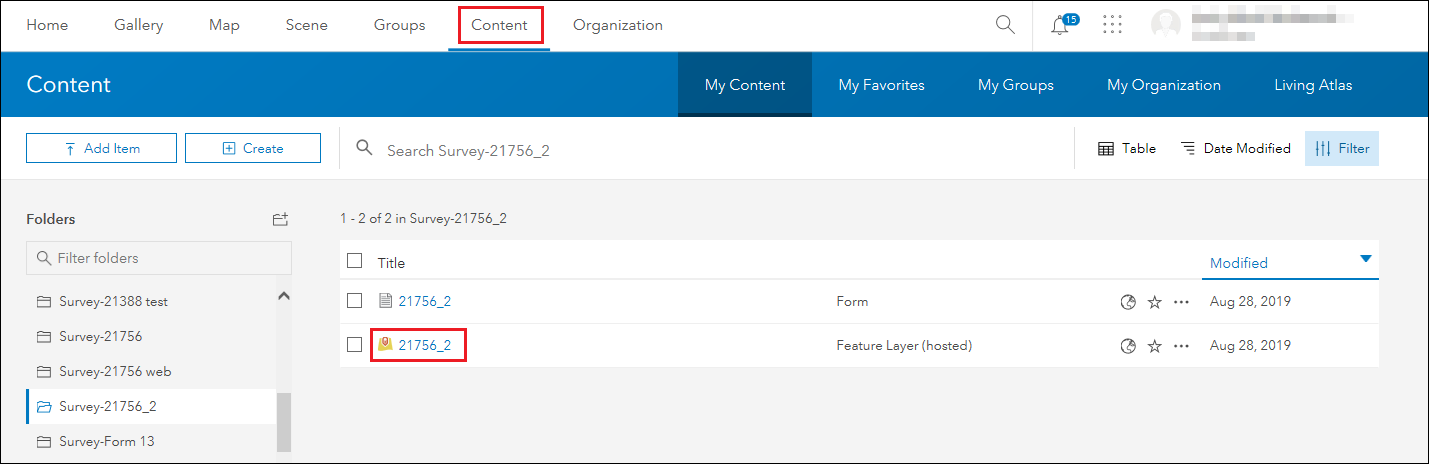Switch the Table view dropdown
The width and height of the screenshot is (1429, 464).
pos(1127,148)
